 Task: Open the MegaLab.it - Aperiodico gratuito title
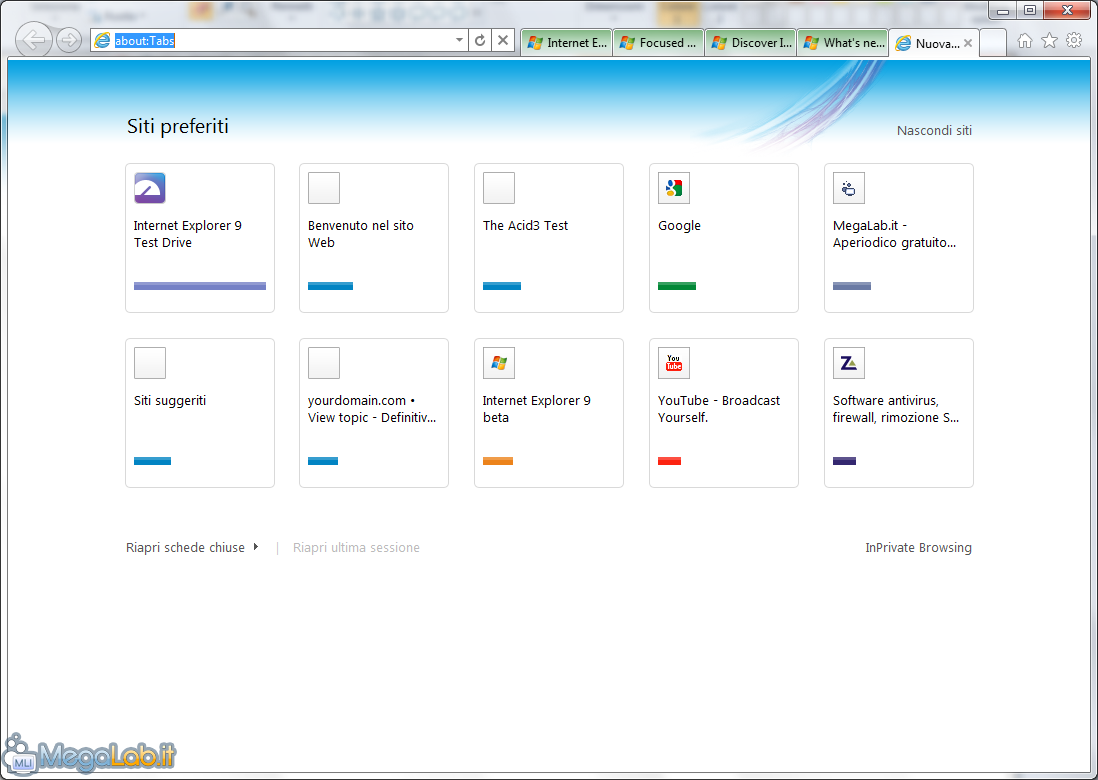coord(894,234)
